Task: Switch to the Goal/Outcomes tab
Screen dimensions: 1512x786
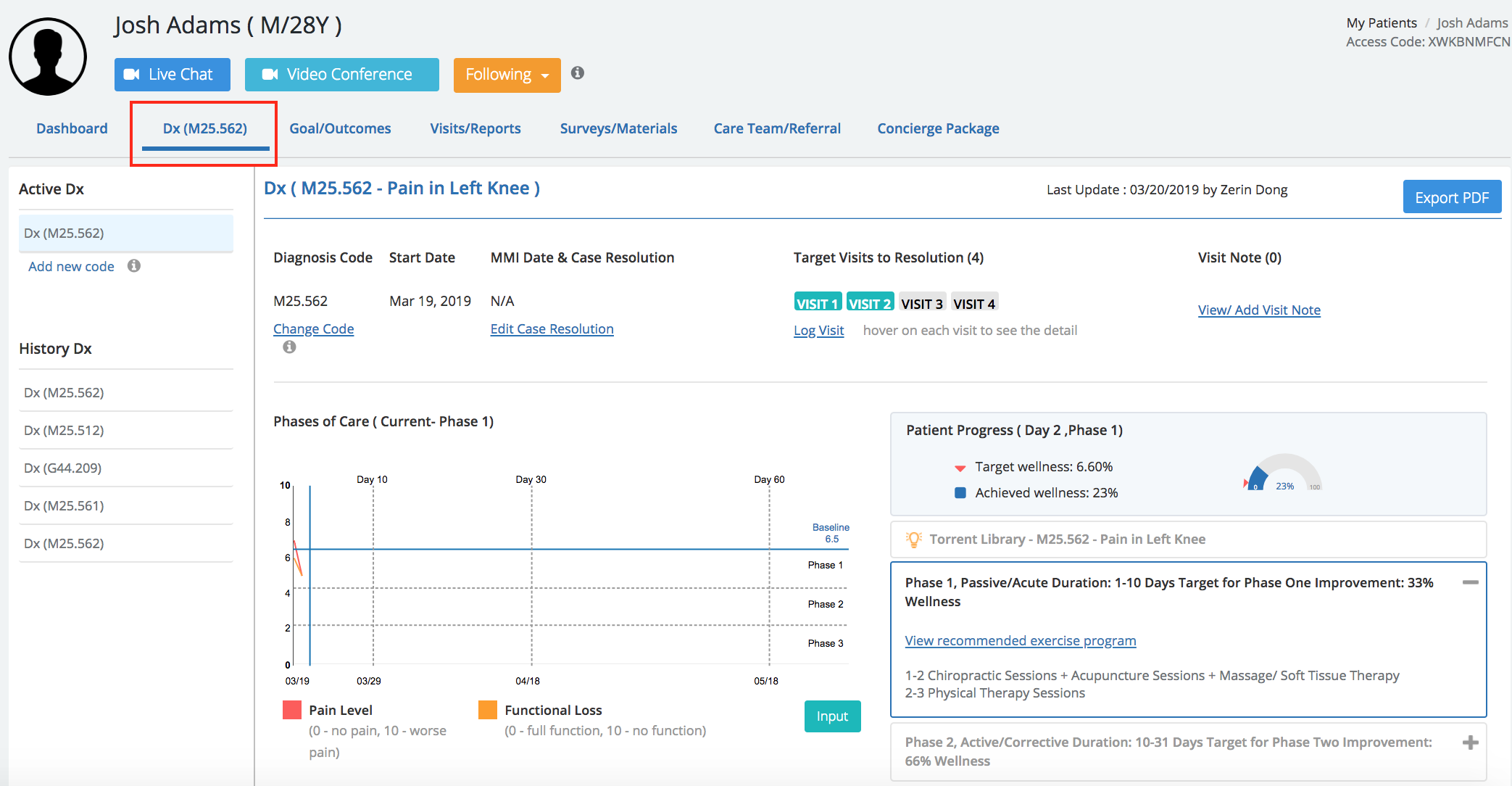Action: pyautogui.click(x=340, y=128)
